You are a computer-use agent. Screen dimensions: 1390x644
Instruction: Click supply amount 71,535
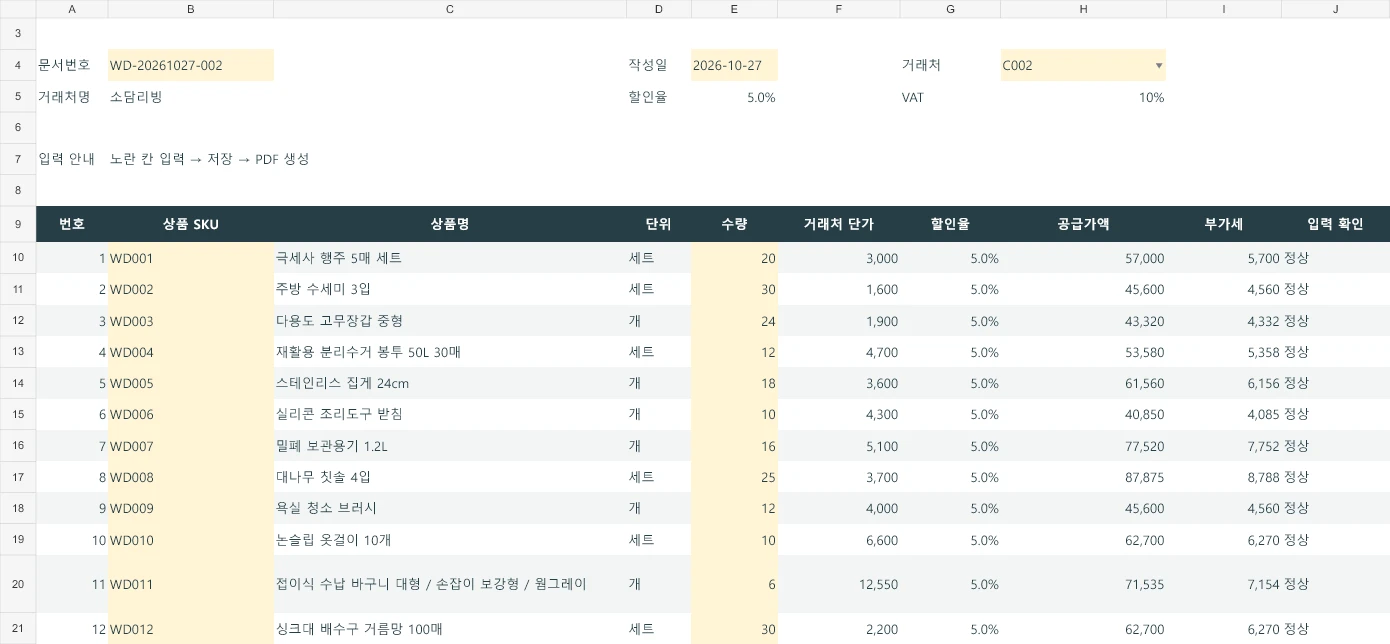(x=1144, y=584)
